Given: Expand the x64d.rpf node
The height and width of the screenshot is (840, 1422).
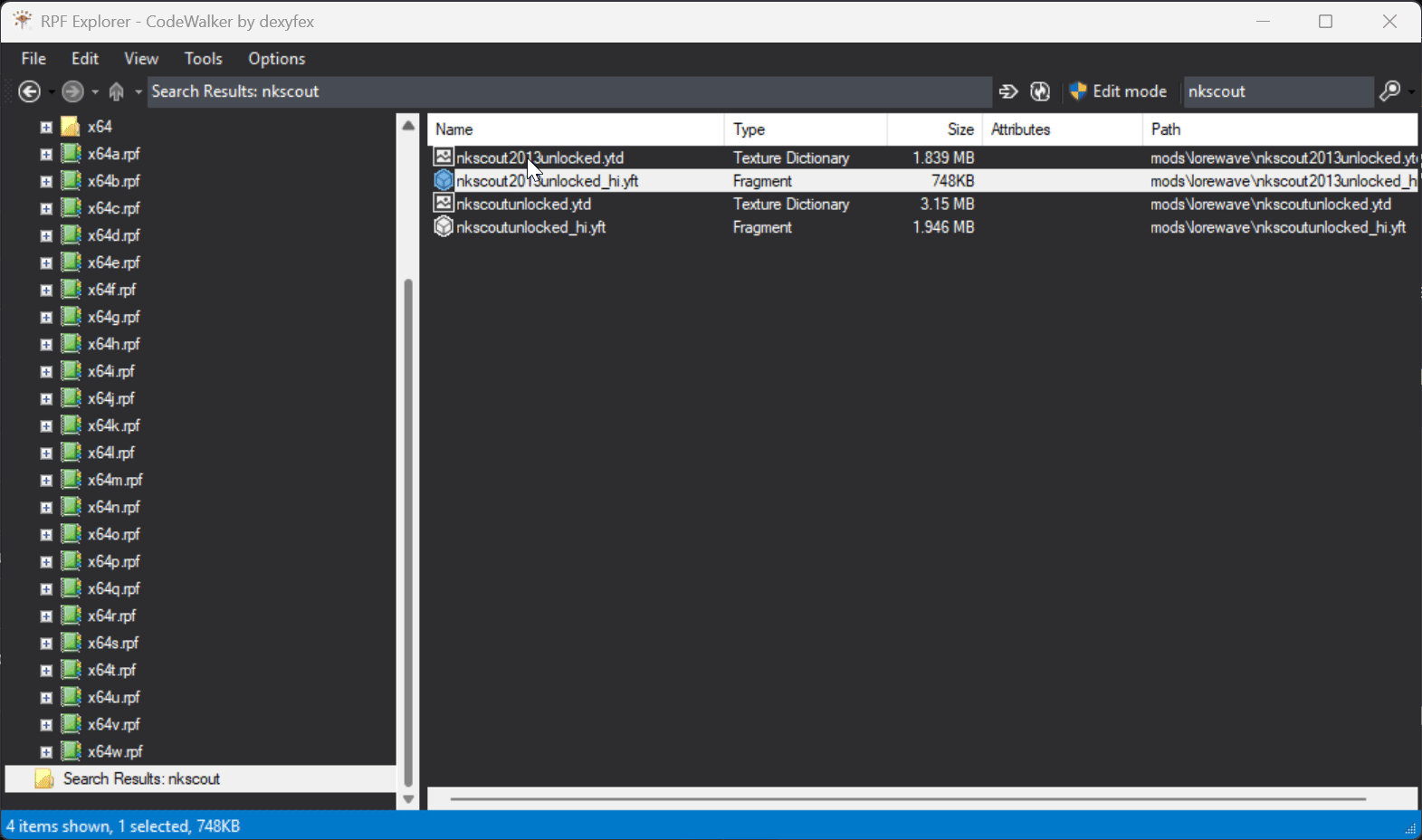Looking at the screenshot, I should 46,236.
